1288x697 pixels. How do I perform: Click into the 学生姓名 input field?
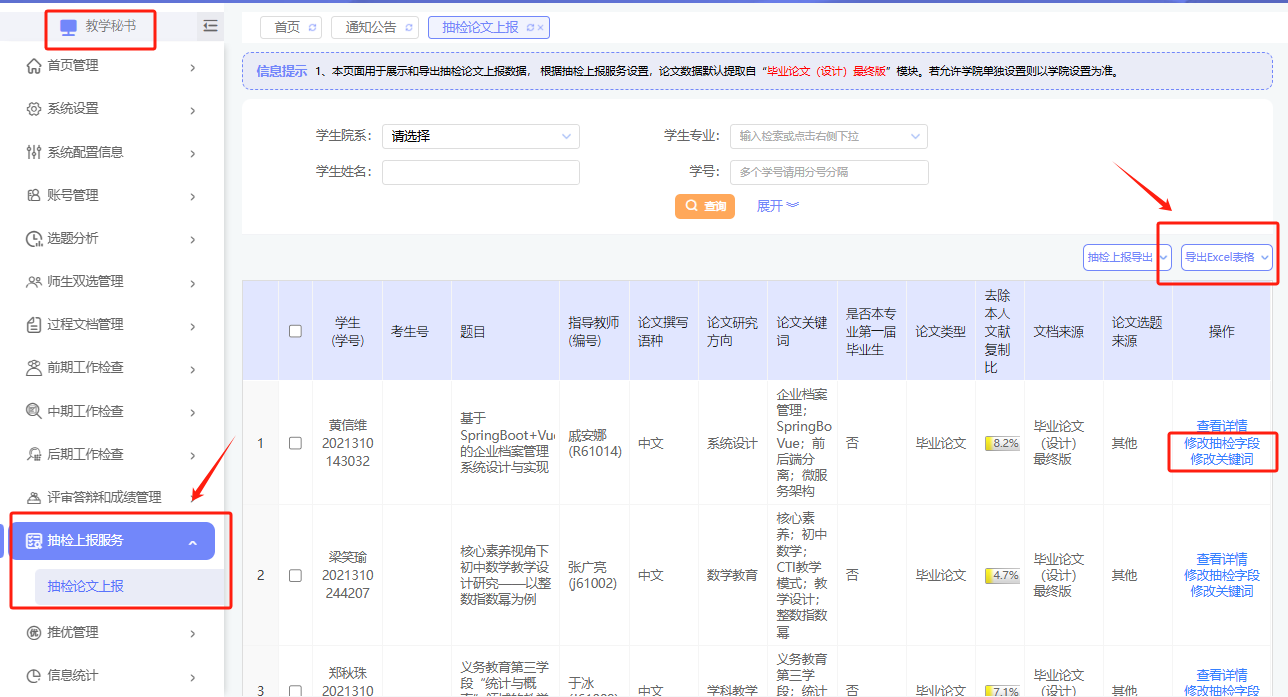480,172
